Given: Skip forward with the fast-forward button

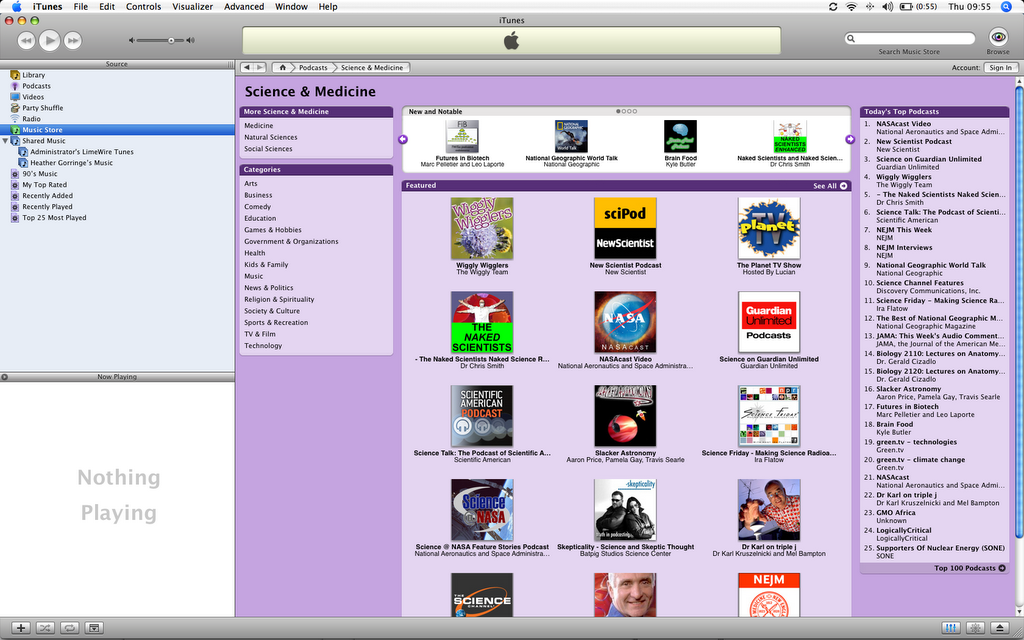Looking at the screenshot, I should click(73, 41).
